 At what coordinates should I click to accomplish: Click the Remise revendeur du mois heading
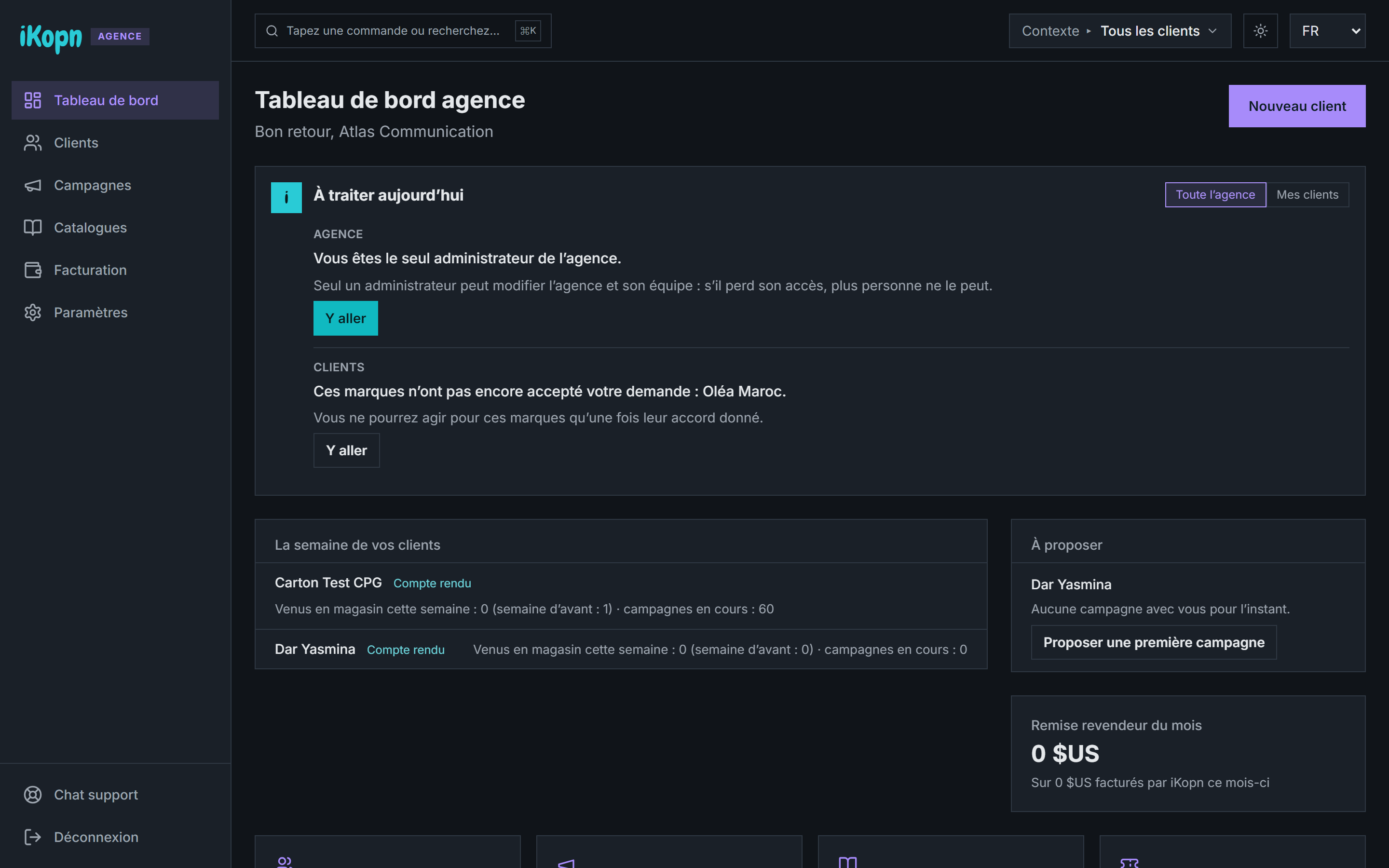(x=1116, y=726)
